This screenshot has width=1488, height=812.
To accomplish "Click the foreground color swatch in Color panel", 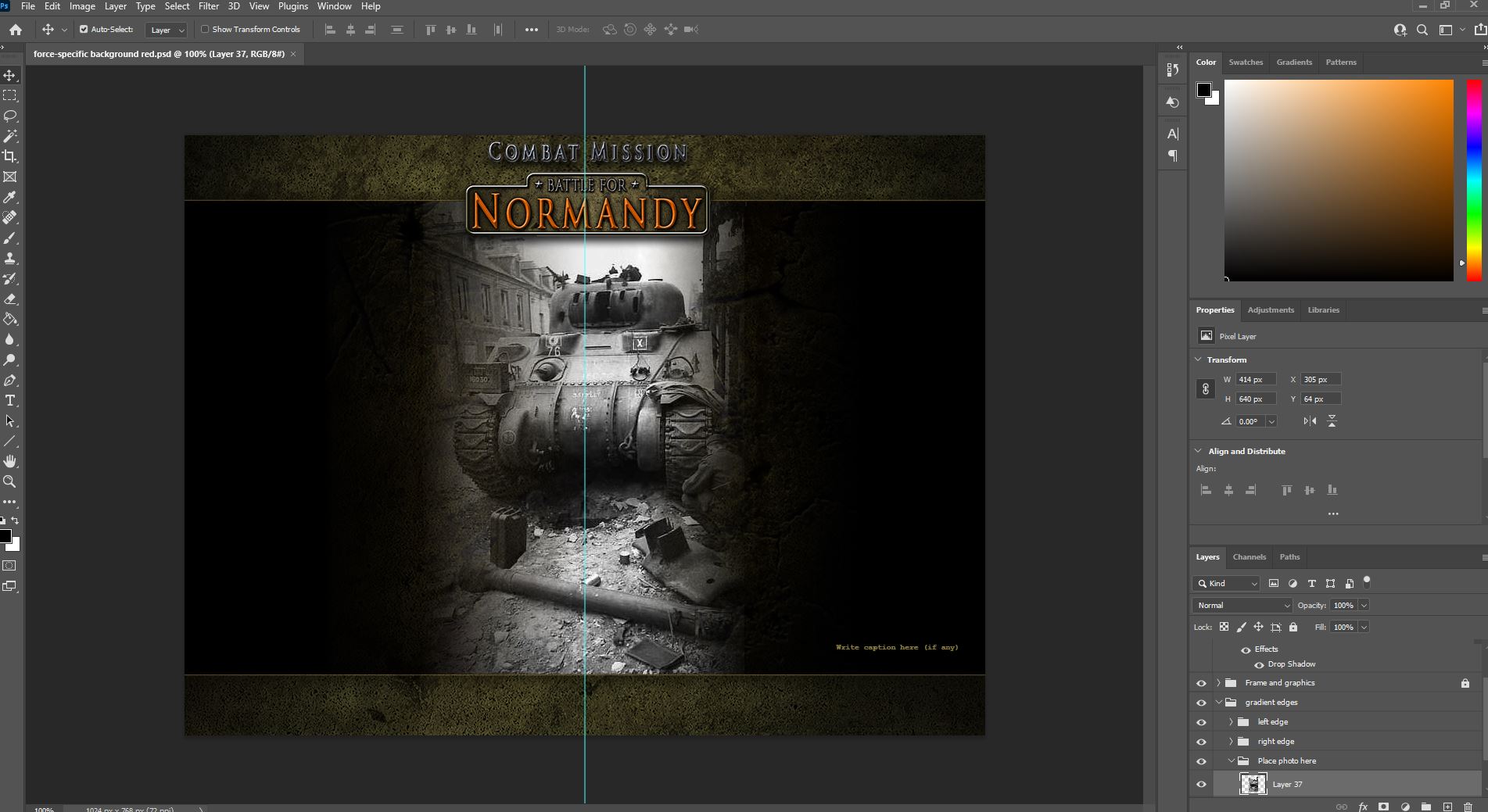I will [x=1204, y=90].
